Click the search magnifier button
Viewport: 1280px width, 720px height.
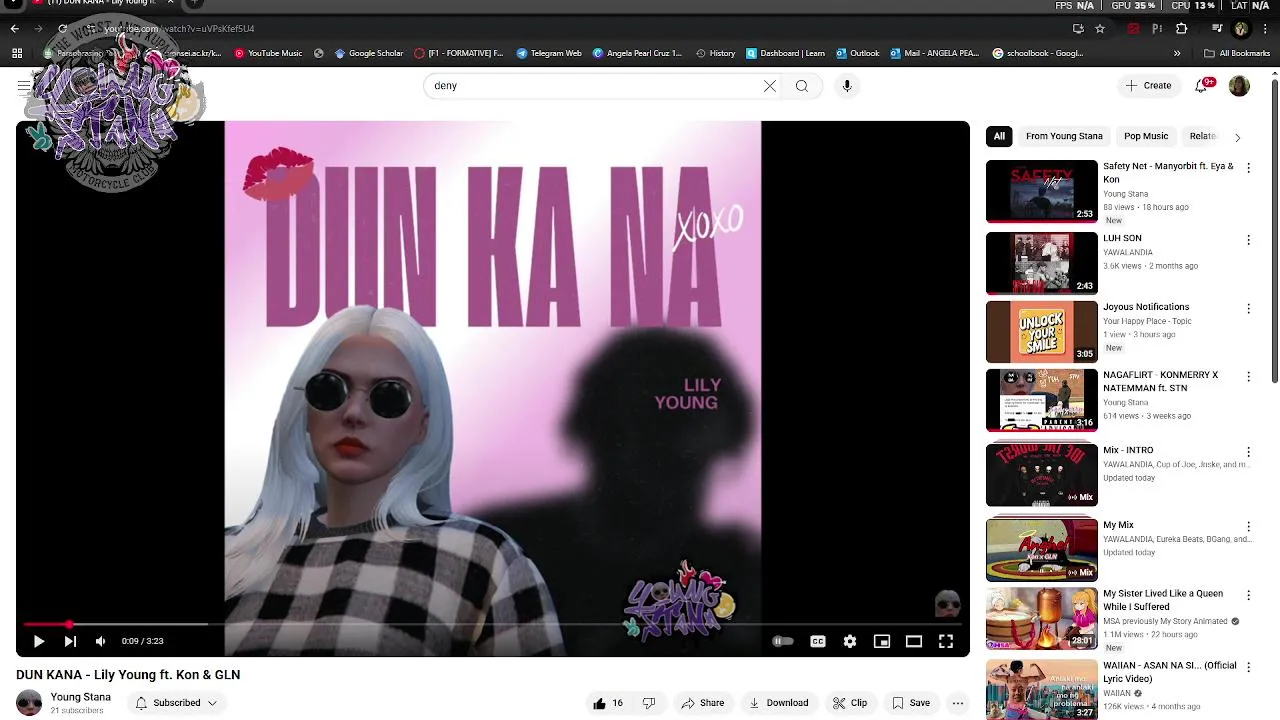click(802, 86)
